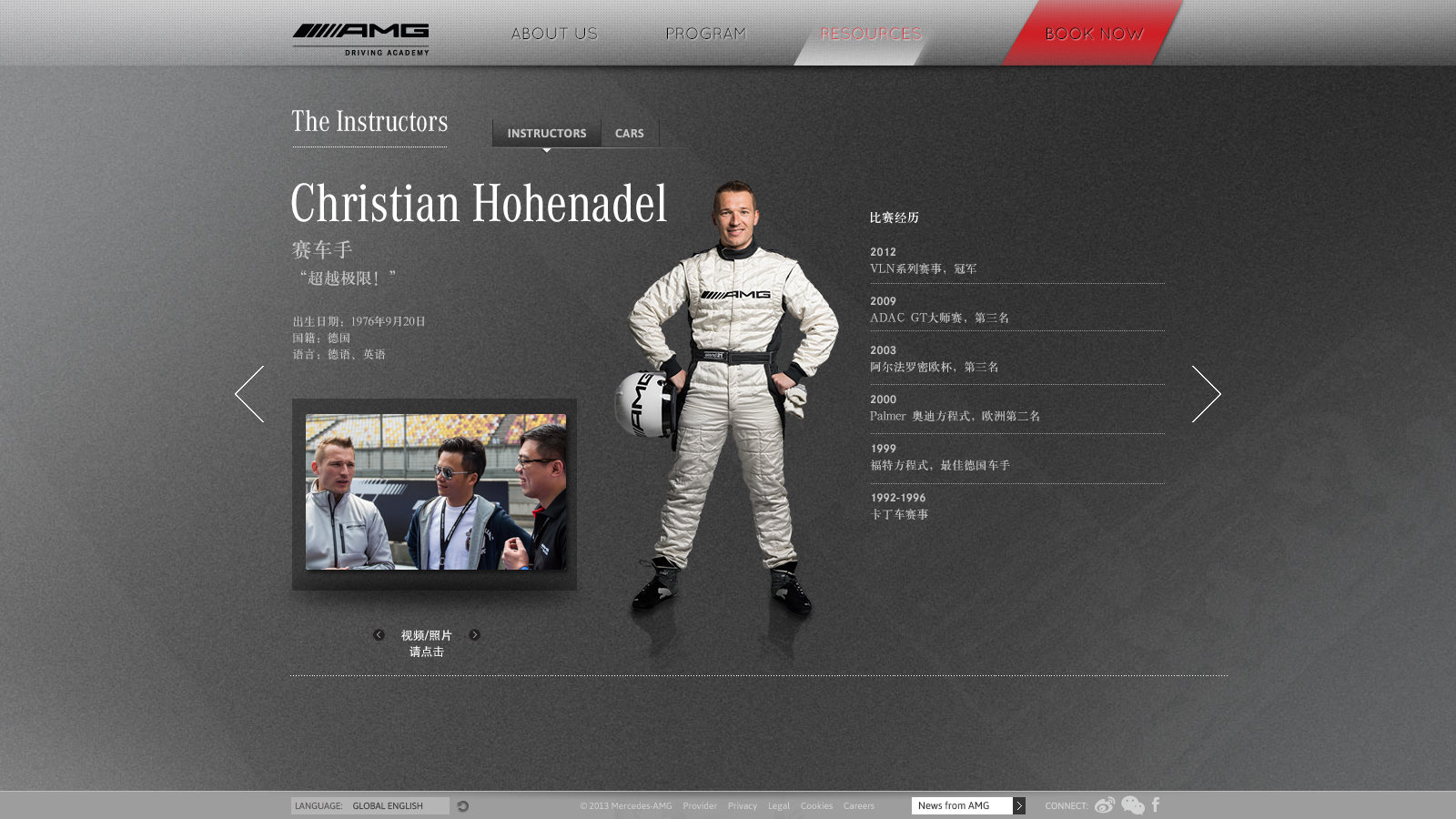The height and width of the screenshot is (819, 1456).
Task: Click the 请点击 caption text
Action: (426, 652)
